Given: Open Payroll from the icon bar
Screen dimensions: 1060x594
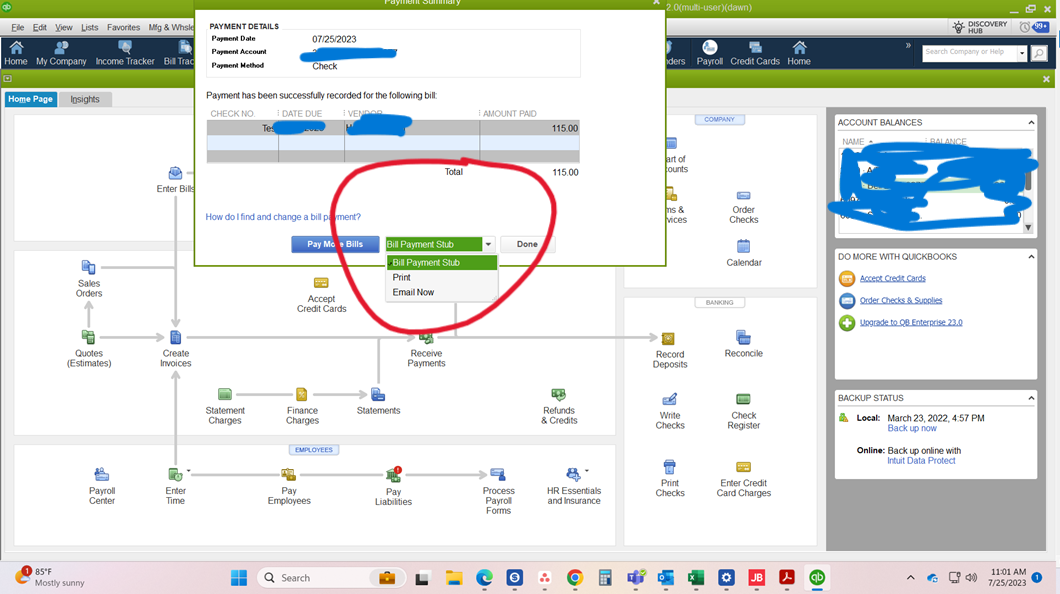Looking at the screenshot, I should pos(709,53).
